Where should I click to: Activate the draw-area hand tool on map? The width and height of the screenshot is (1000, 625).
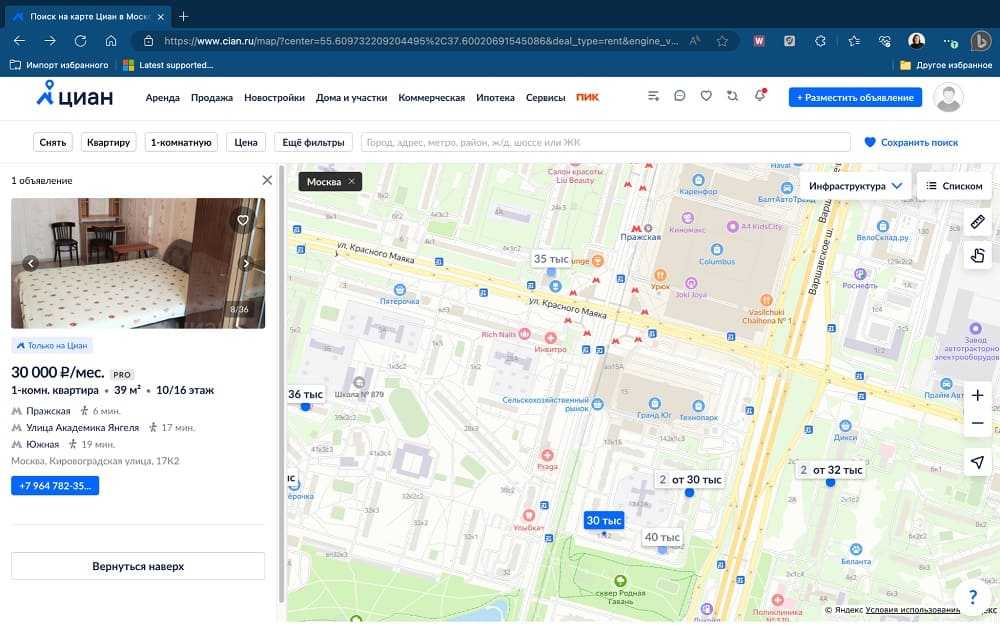click(978, 256)
